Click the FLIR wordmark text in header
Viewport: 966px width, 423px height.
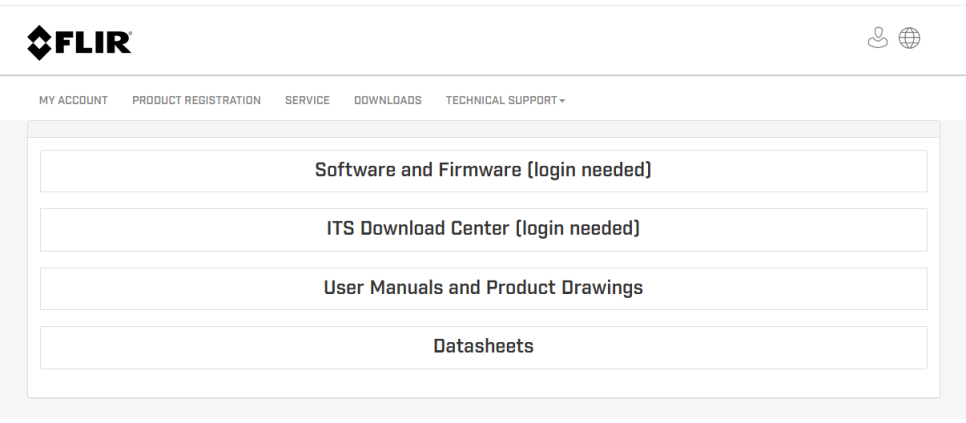click(93, 43)
